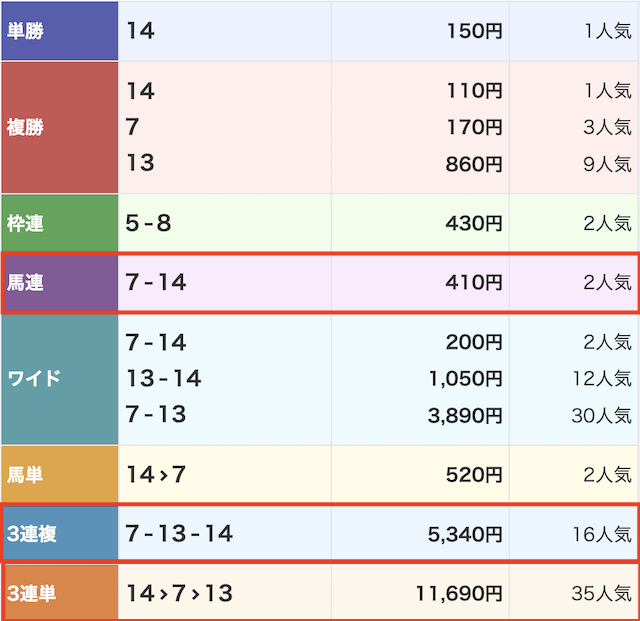Select the 複勝 category cell
640x621 pixels.
[x=60, y=127]
